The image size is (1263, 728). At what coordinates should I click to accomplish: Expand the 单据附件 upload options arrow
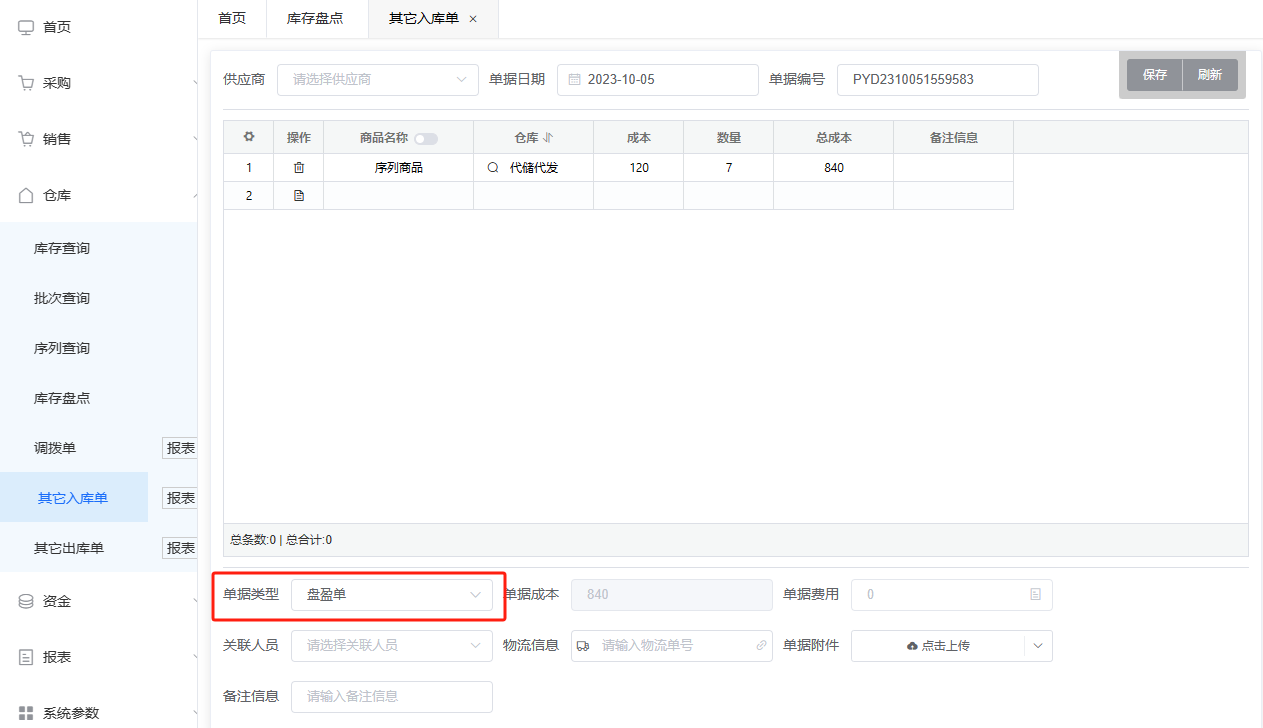click(x=1038, y=646)
